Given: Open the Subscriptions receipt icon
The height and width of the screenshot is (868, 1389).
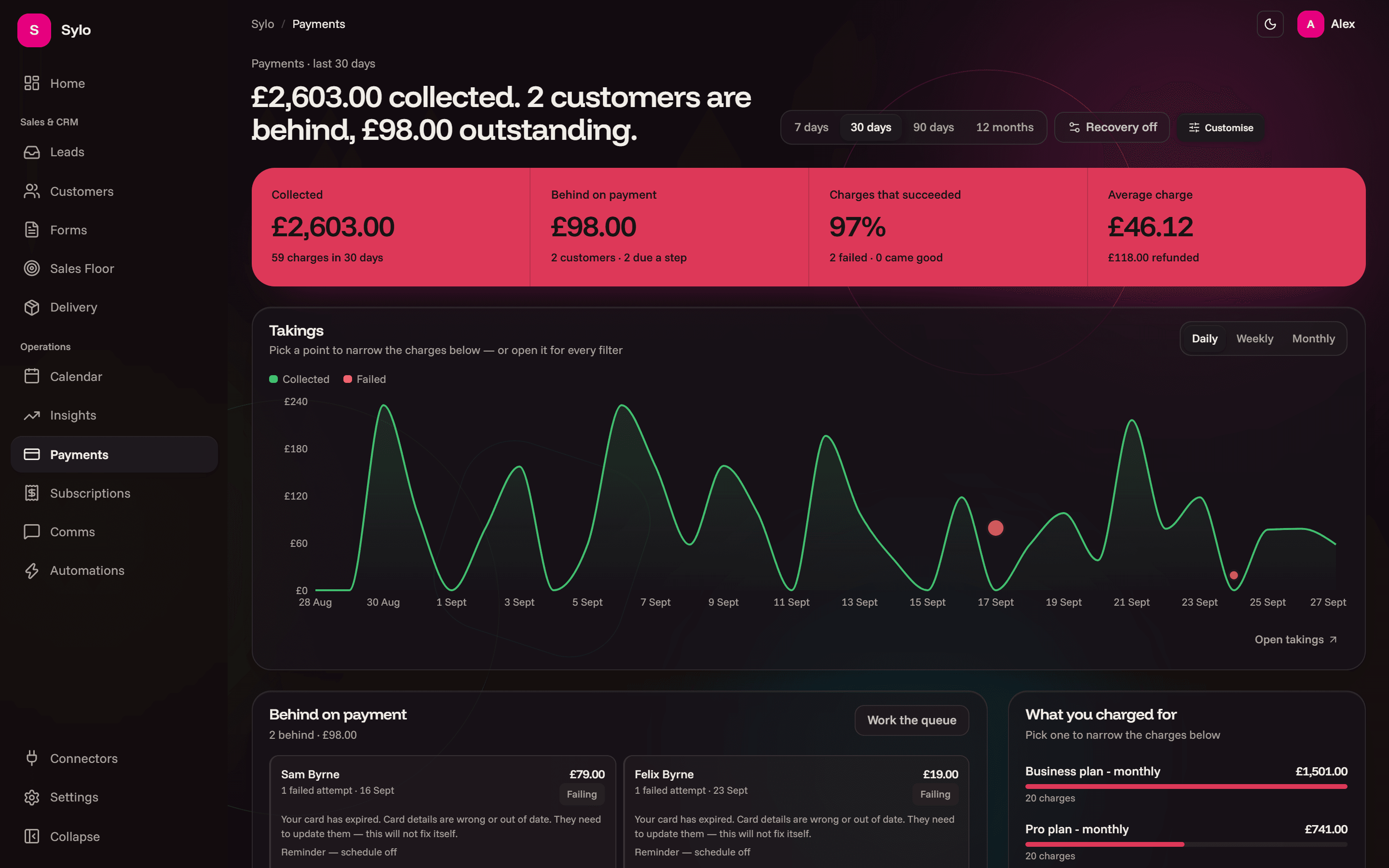Looking at the screenshot, I should click(31, 493).
